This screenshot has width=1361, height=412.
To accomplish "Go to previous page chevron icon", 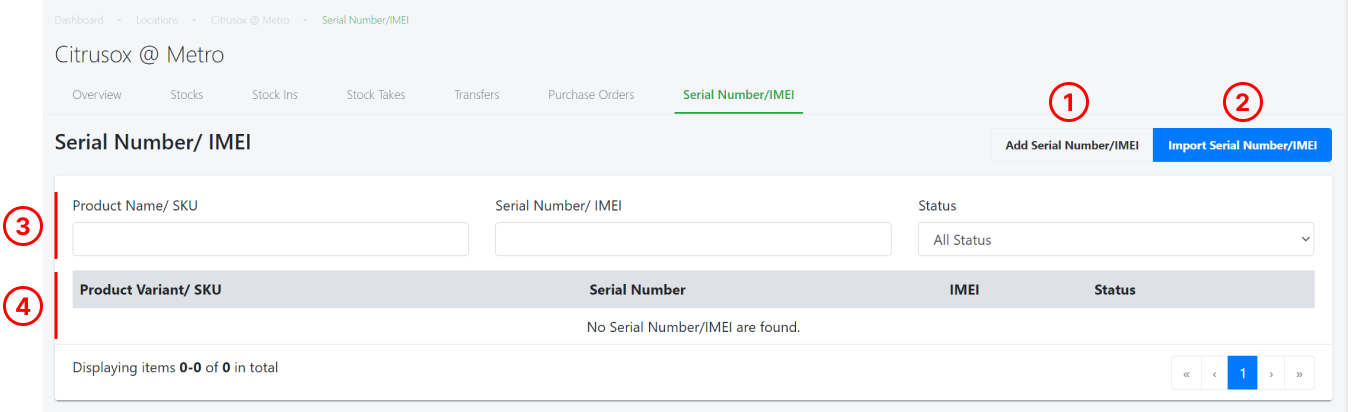I will 1214,373.
